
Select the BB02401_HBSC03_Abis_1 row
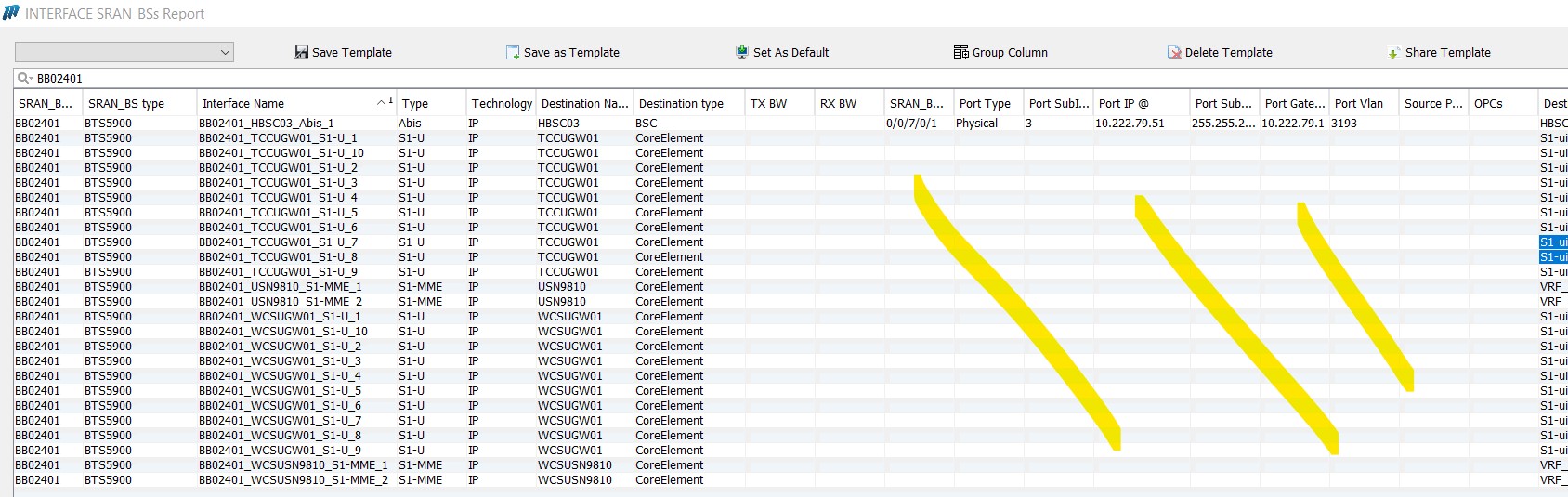[266, 124]
